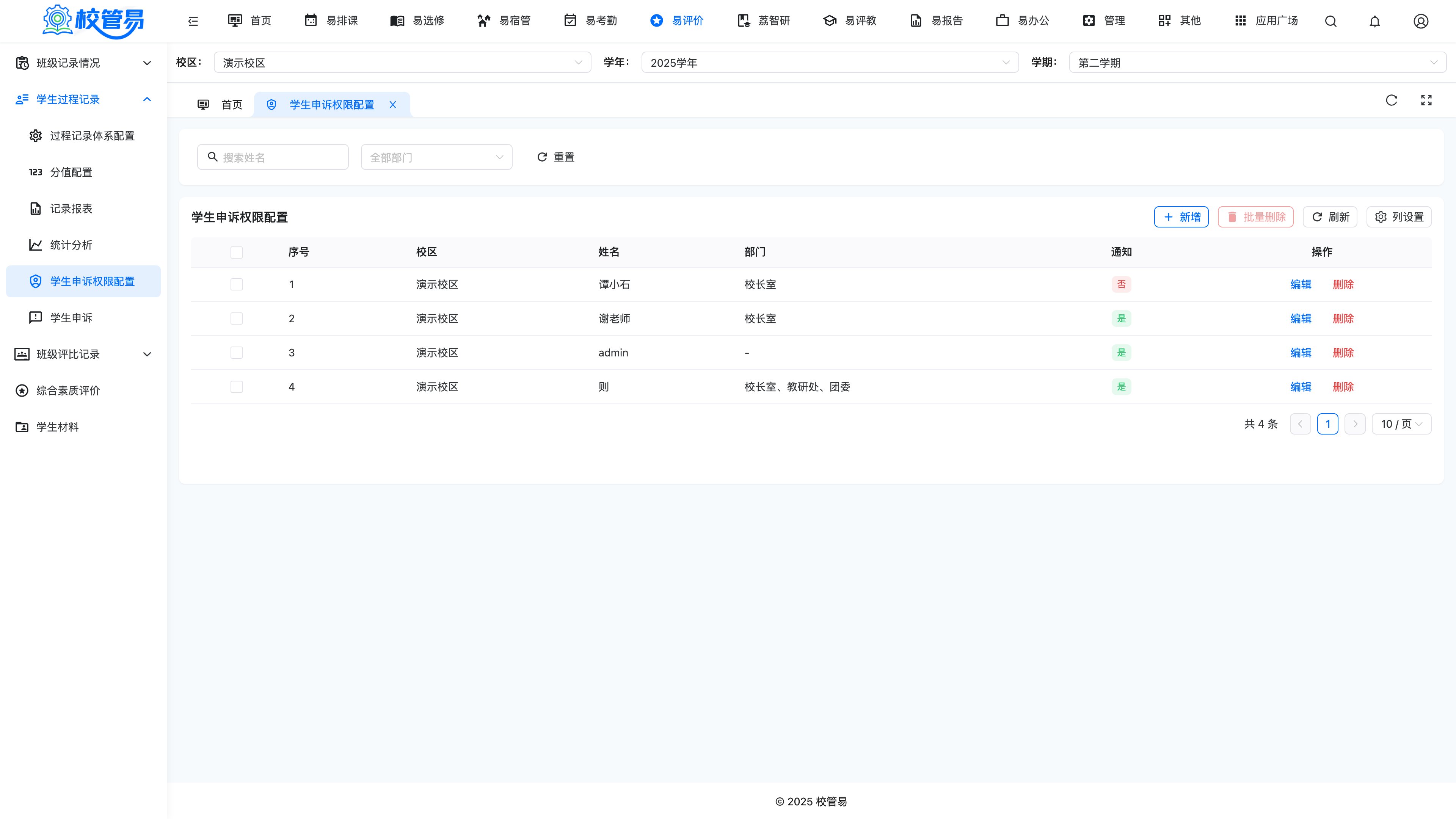1456x819 pixels.
Task: Click the 重置 button
Action: [555, 157]
